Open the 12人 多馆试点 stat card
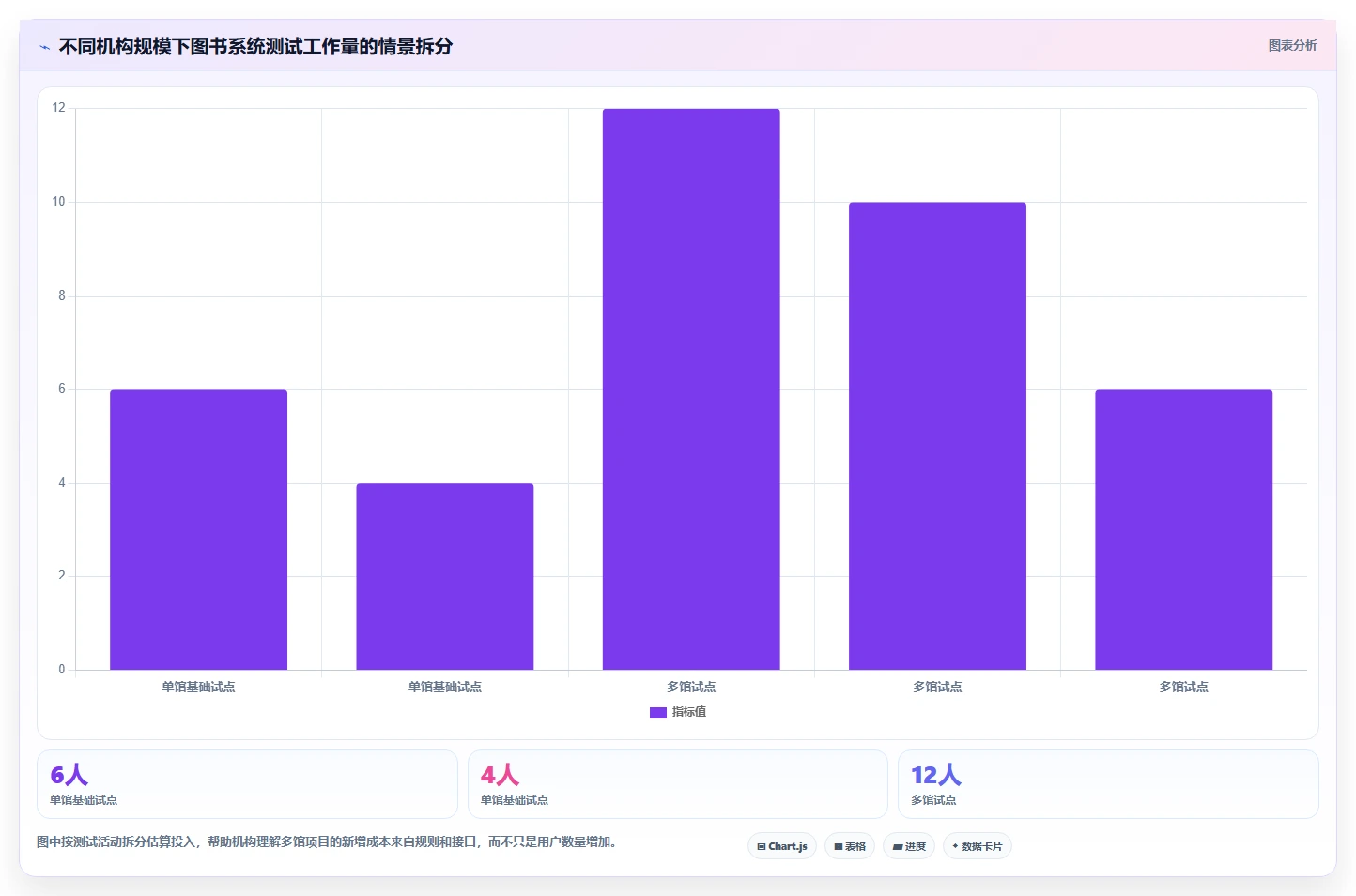Screen dimensions: 1356x896 pyautogui.click(x=1108, y=784)
